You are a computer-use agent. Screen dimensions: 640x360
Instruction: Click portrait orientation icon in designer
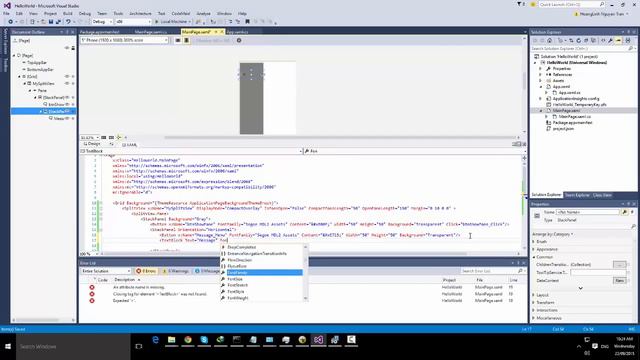(x=187, y=40)
